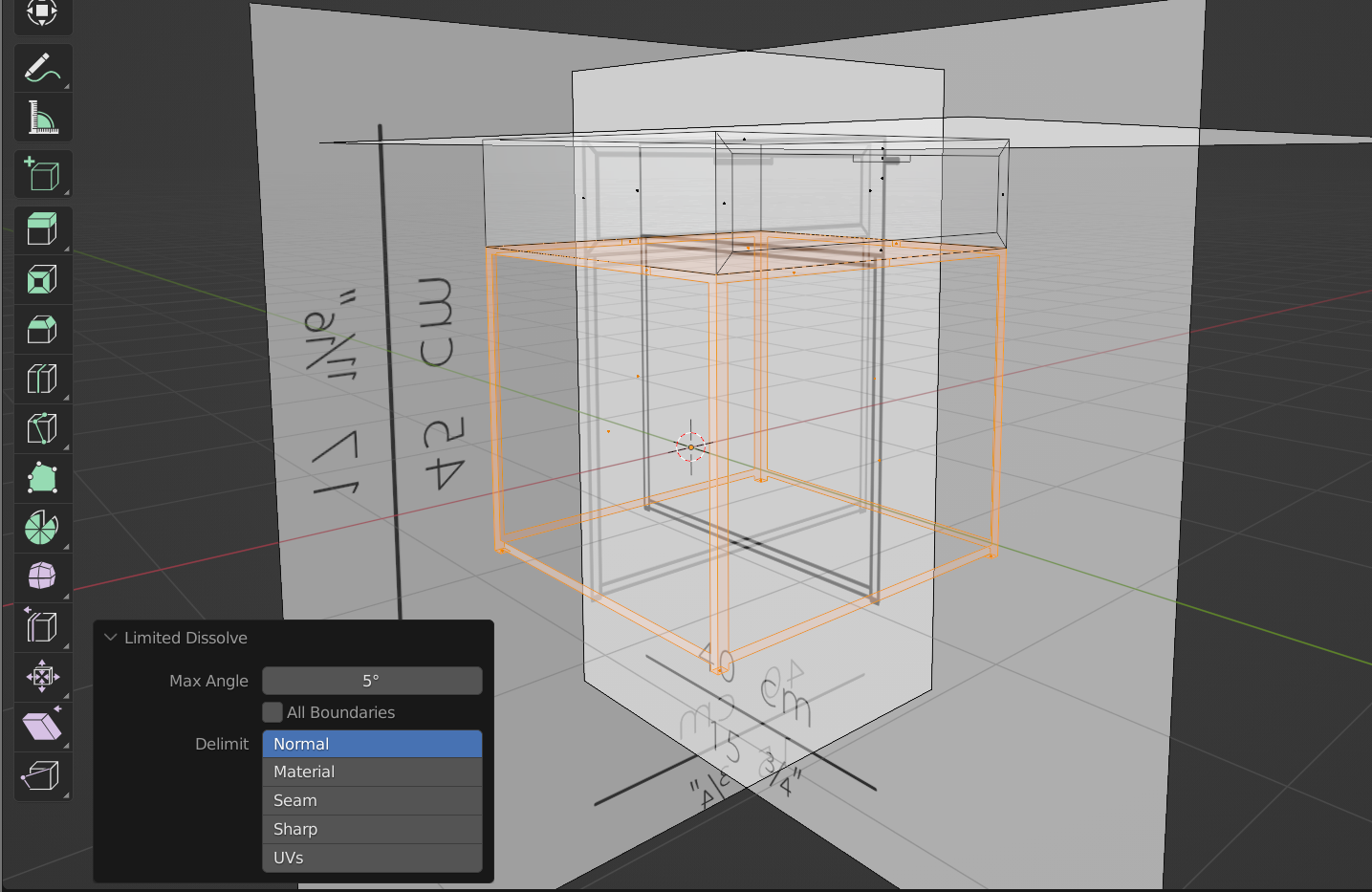Select the Shrink/Fatten tool
The width and height of the screenshot is (1372, 892).
(43, 677)
